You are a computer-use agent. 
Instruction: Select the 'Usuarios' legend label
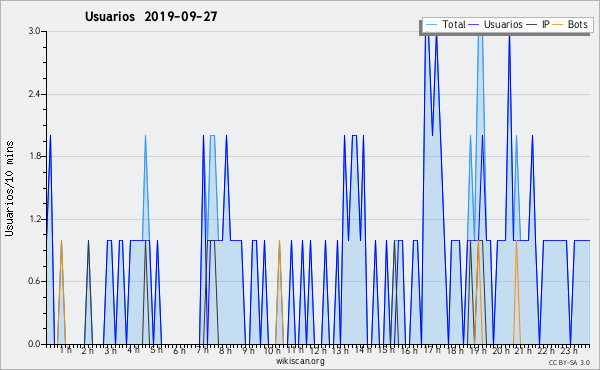click(503, 24)
